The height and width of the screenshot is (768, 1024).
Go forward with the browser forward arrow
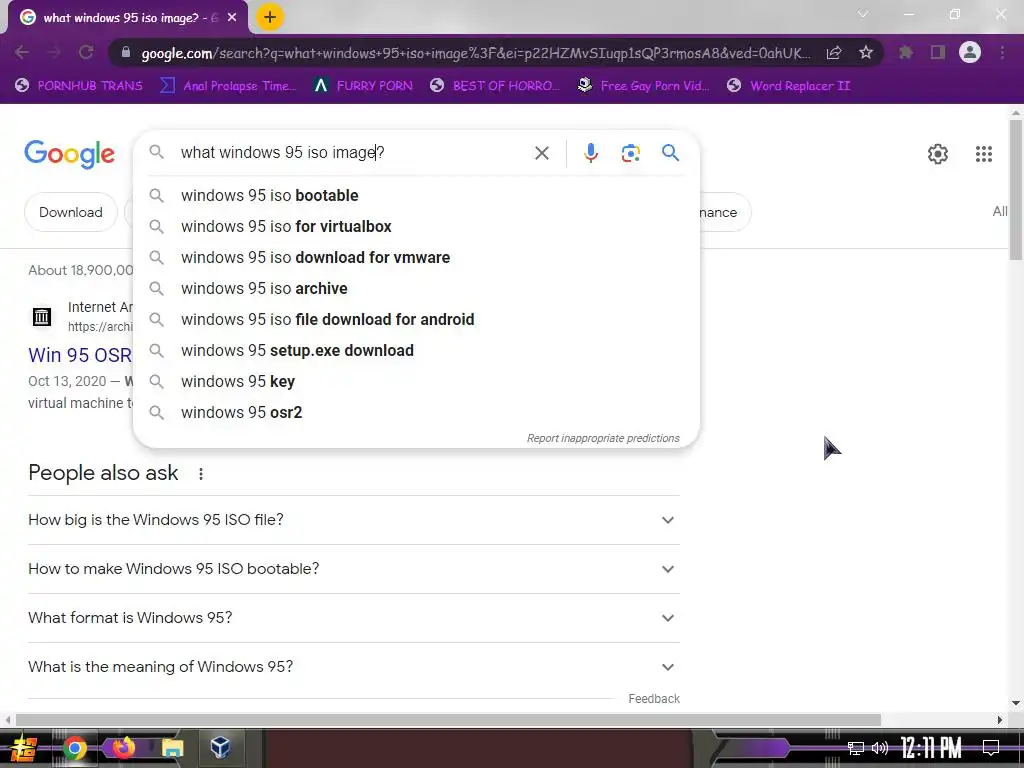pos(54,52)
